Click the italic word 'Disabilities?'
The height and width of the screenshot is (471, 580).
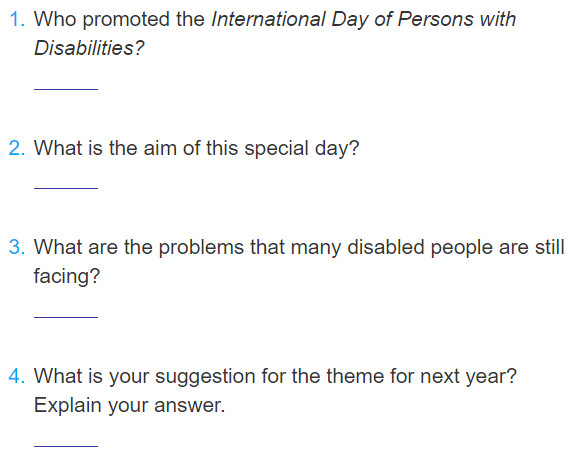[x=89, y=48]
